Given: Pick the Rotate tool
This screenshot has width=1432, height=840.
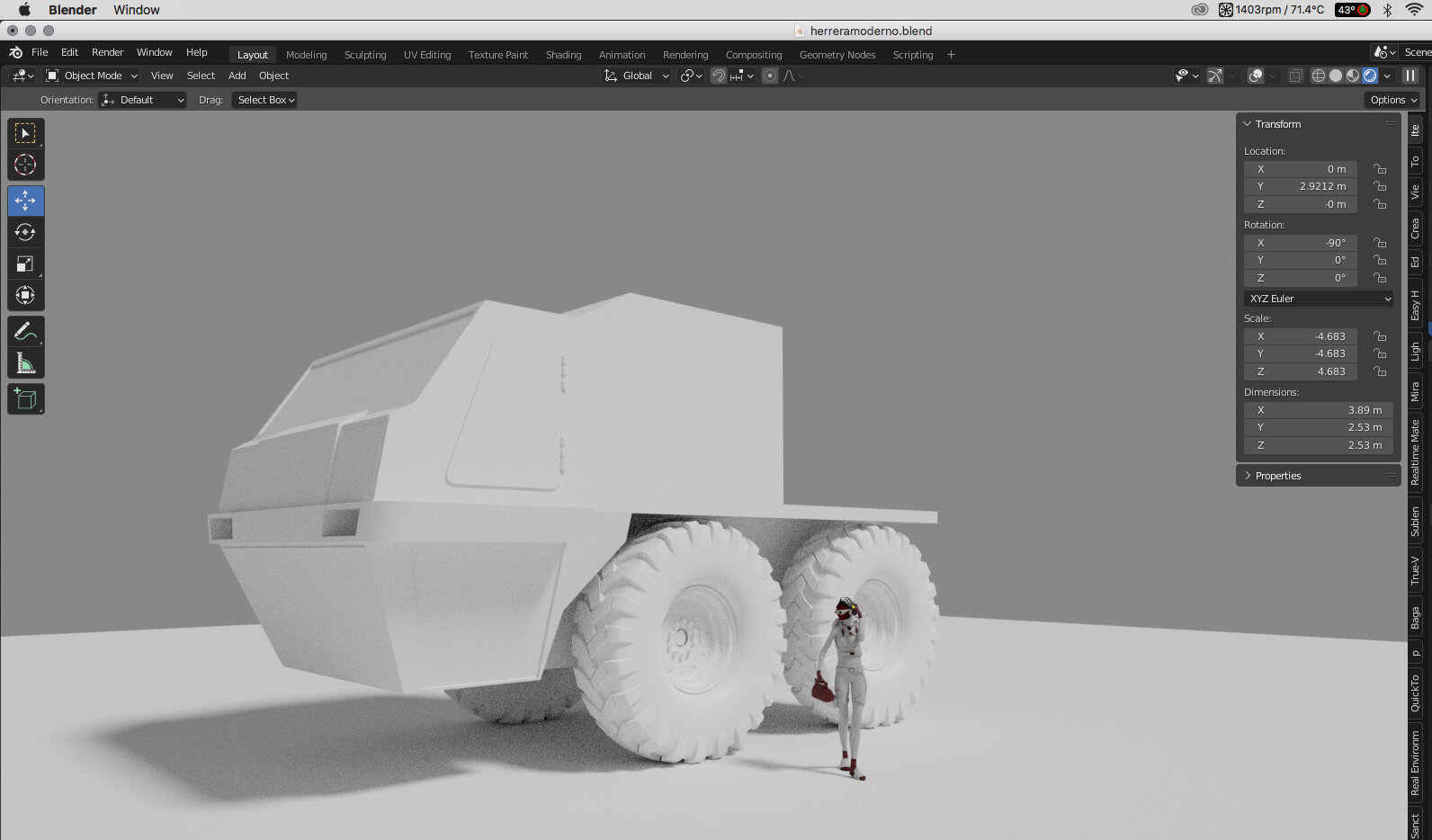Looking at the screenshot, I should click(25, 232).
